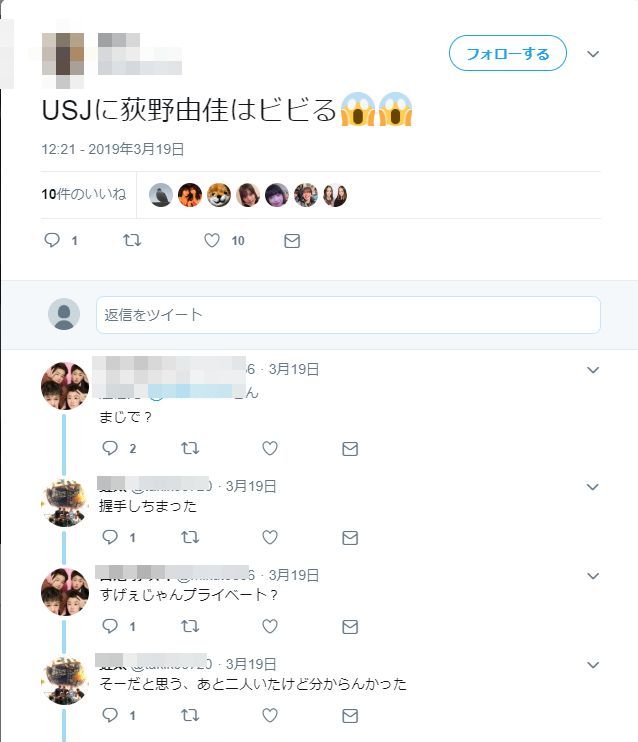Image resolution: width=638 pixels, height=742 pixels.
Task: Reply to the 握手しちまった tweet
Action: (110, 537)
